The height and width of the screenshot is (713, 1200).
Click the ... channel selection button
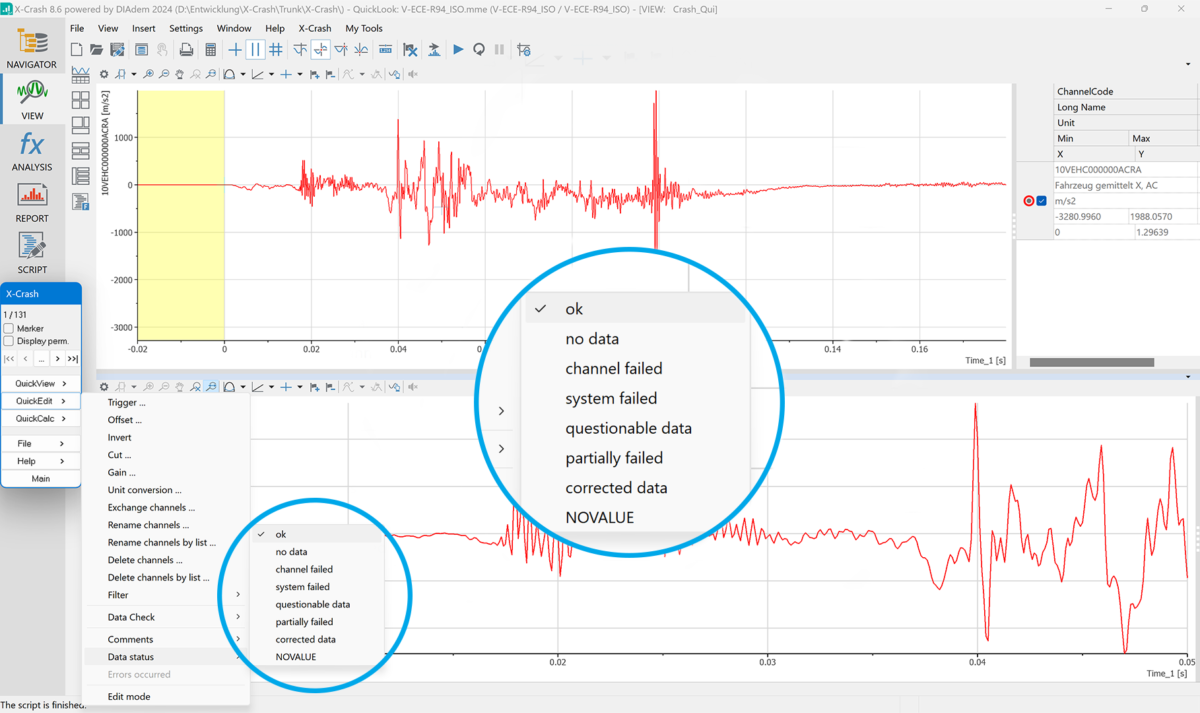coord(41,358)
